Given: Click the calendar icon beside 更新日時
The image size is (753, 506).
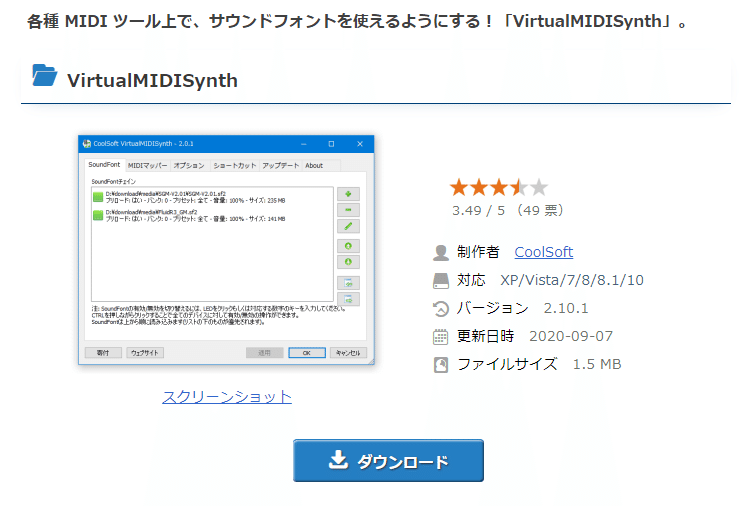Looking at the screenshot, I should pyautogui.click(x=440, y=337).
